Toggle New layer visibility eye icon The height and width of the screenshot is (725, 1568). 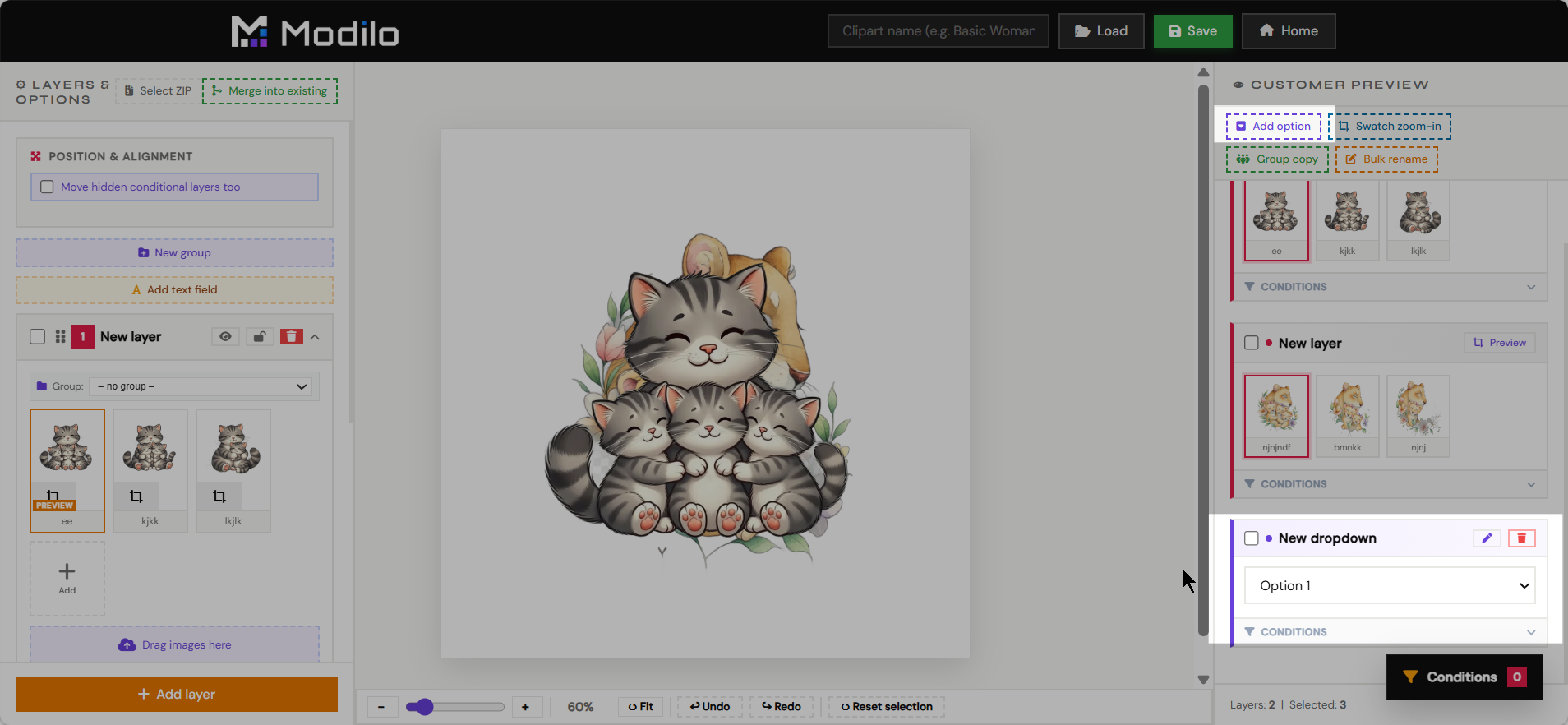tap(225, 336)
